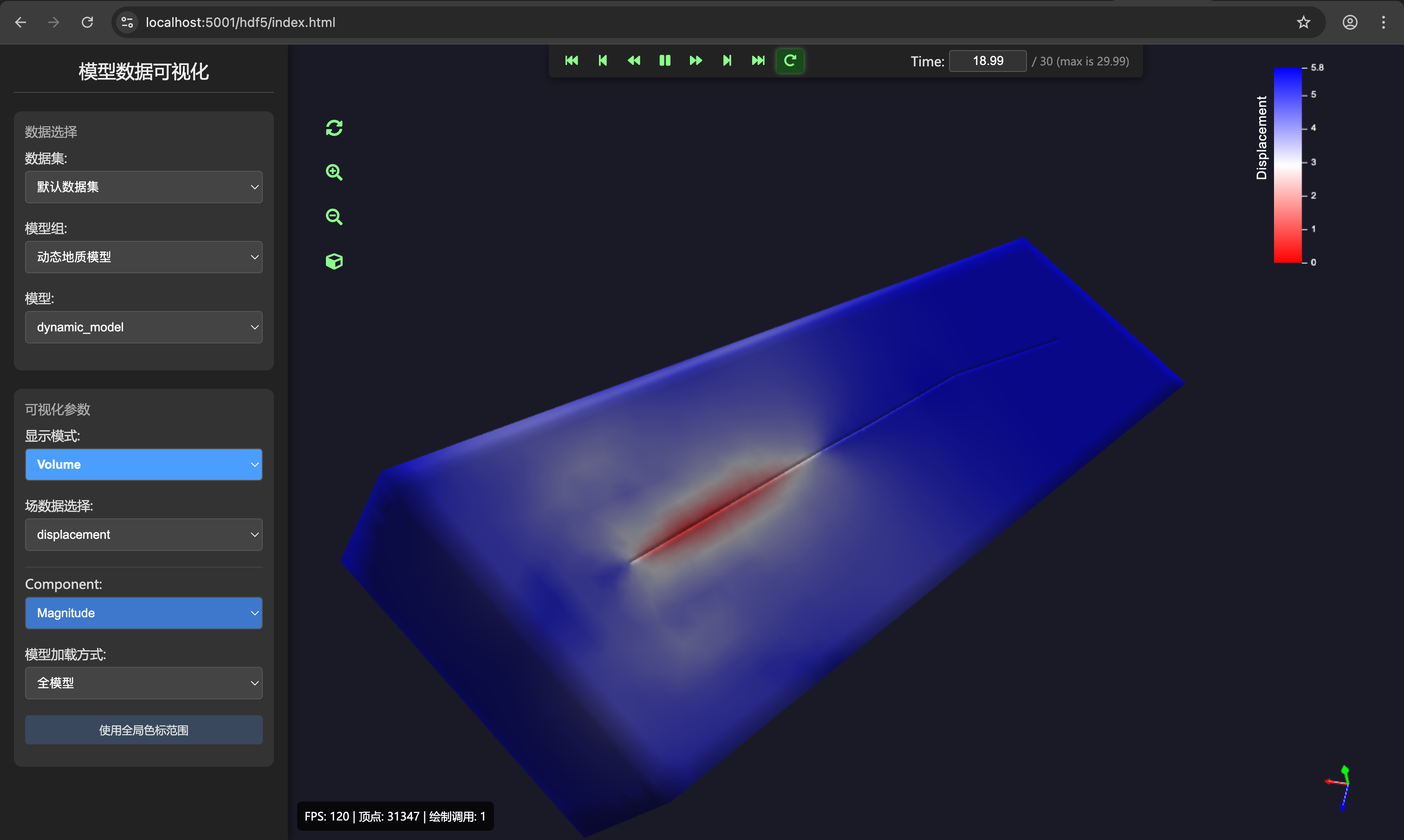Open the 数据集 dropdown
The image size is (1404, 840).
[144, 187]
